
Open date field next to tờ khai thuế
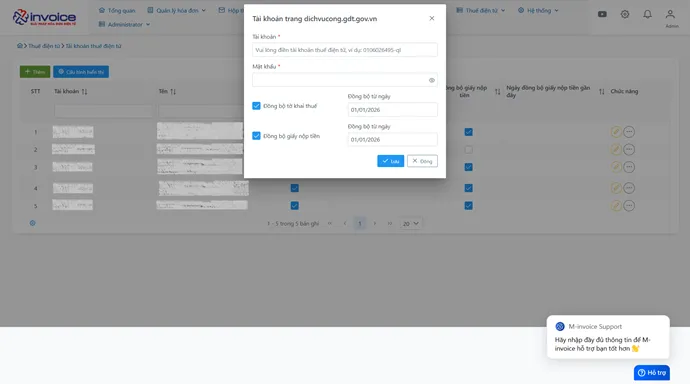click(393, 110)
